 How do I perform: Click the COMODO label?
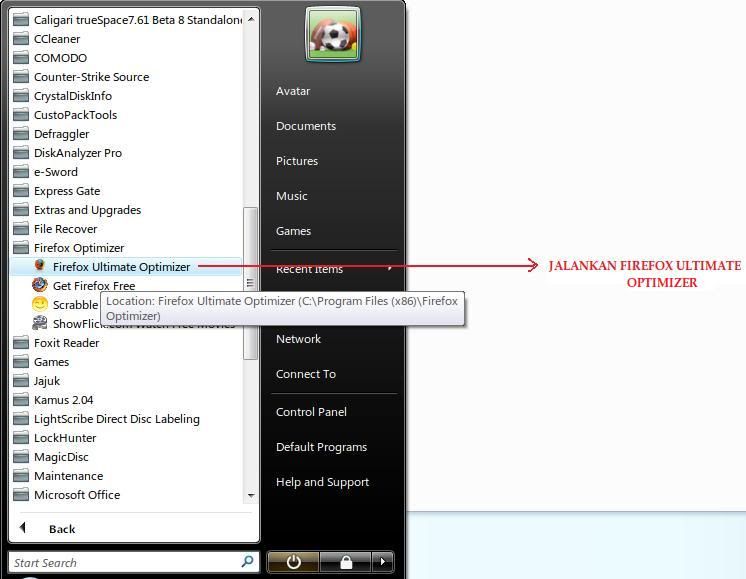pyautogui.click(x=60, y=58)
